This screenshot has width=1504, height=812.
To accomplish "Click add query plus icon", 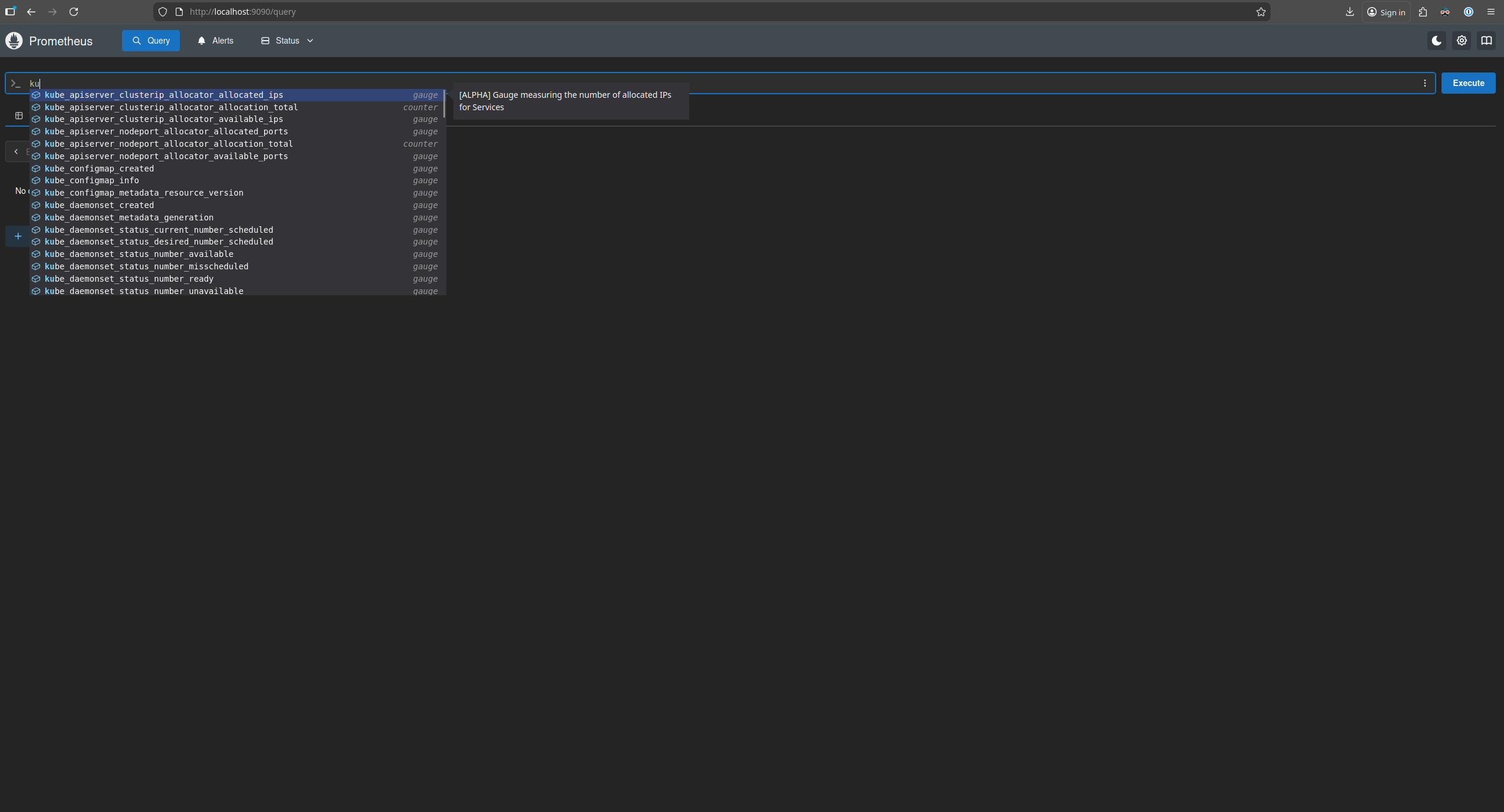I will click(18, 236).
